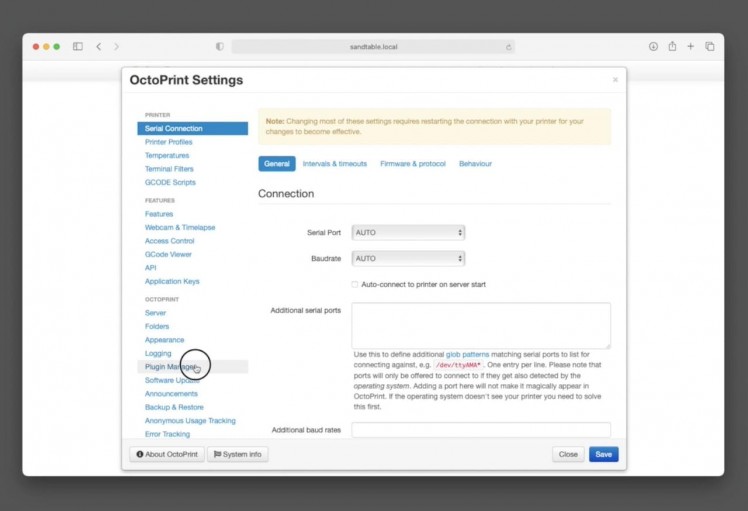Open GCODE Scripts settings

[170, 182]
